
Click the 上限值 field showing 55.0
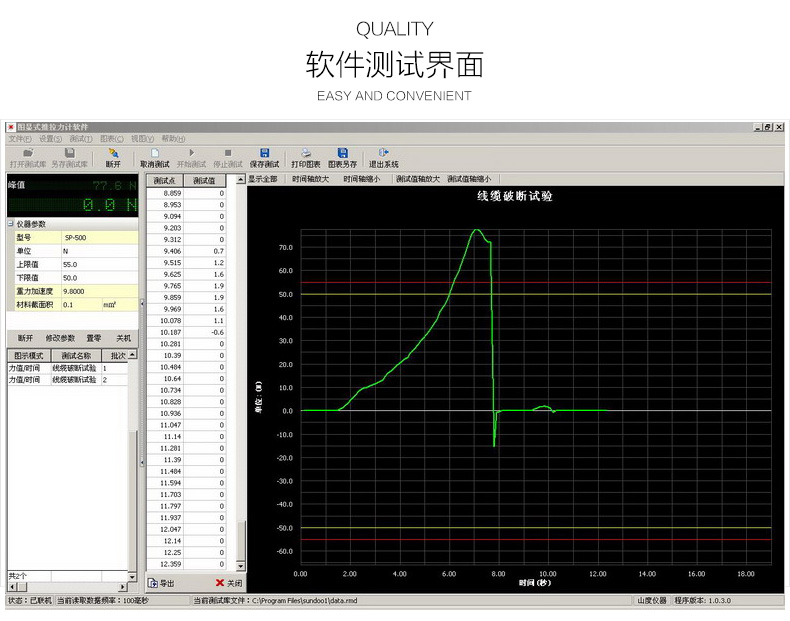click(x=95, y=264)
